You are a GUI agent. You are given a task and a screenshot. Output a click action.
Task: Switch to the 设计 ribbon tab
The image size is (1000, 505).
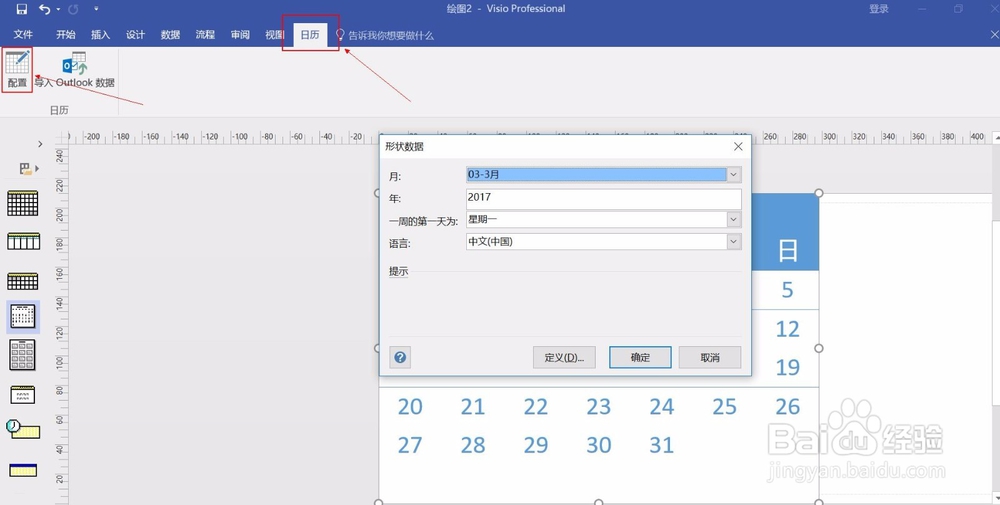(x=135, y=34)
